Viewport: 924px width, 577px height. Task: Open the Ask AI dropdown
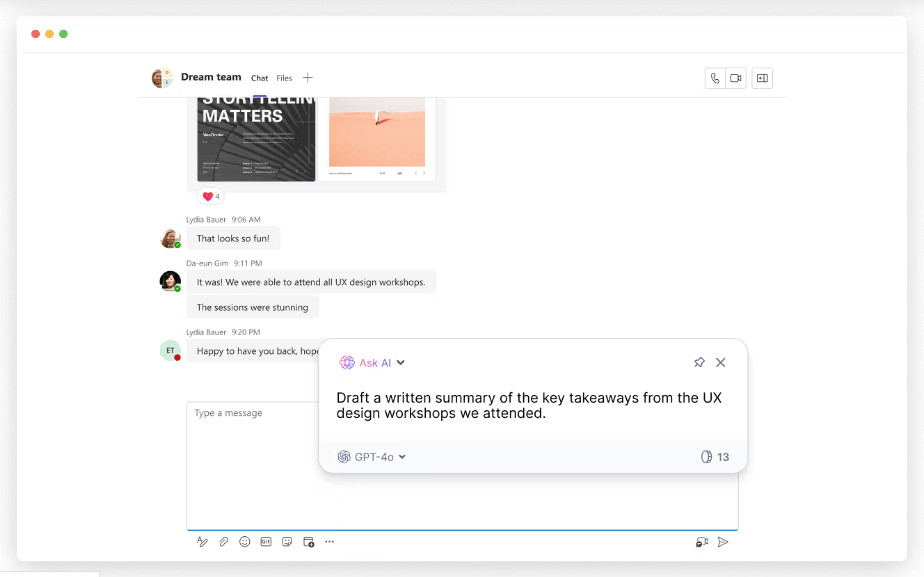401,362
